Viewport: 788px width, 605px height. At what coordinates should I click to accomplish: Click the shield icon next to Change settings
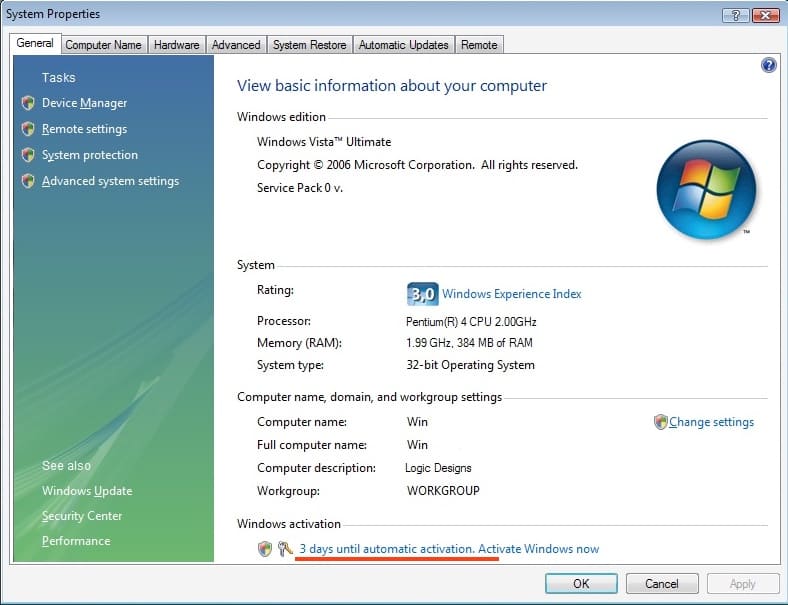click(x=660, y=422)
